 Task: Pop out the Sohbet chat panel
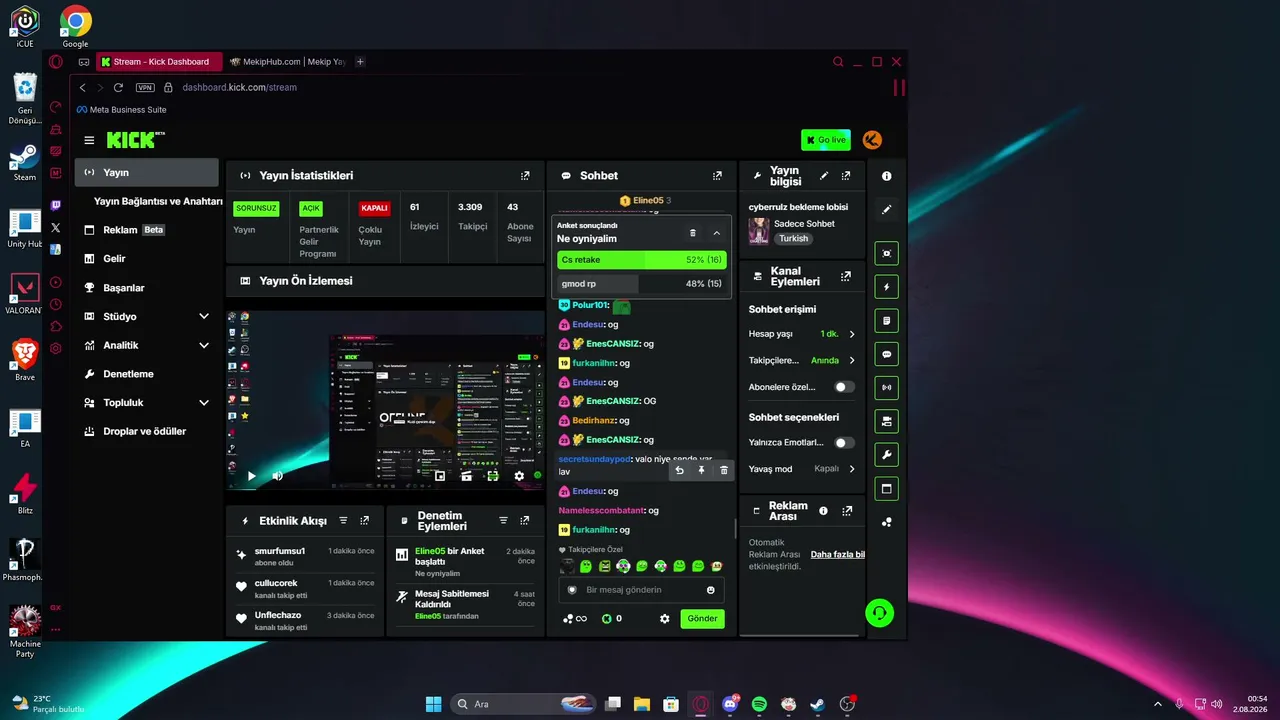(717, 176)
